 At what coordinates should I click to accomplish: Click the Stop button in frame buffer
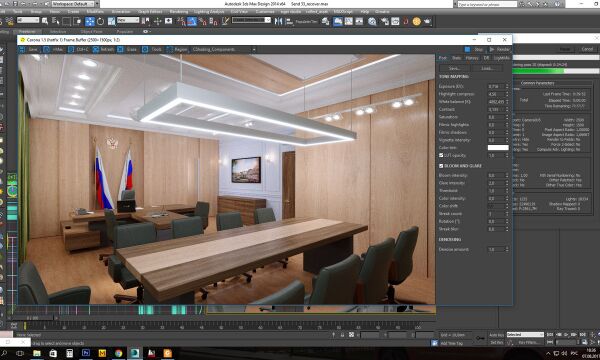(x=474, y=49)
